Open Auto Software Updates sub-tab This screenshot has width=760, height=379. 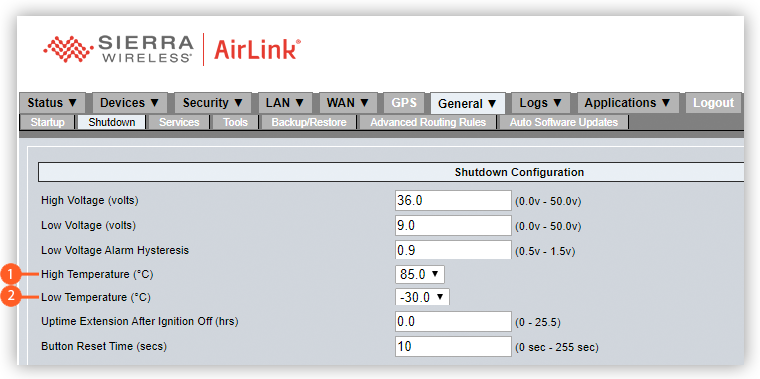[564, 122]
